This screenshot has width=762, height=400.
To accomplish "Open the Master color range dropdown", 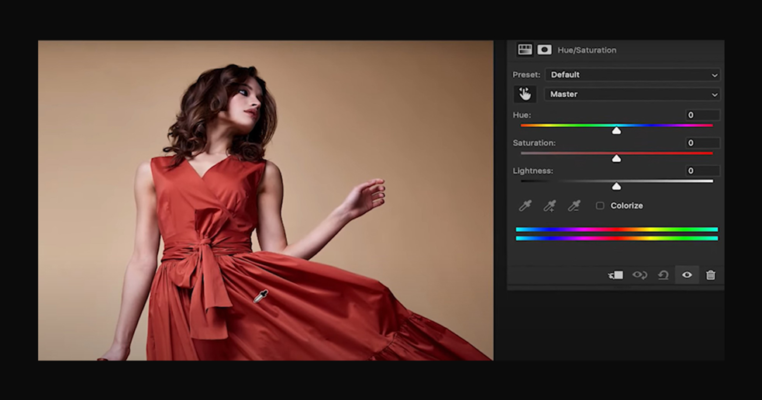I will 632,94.
